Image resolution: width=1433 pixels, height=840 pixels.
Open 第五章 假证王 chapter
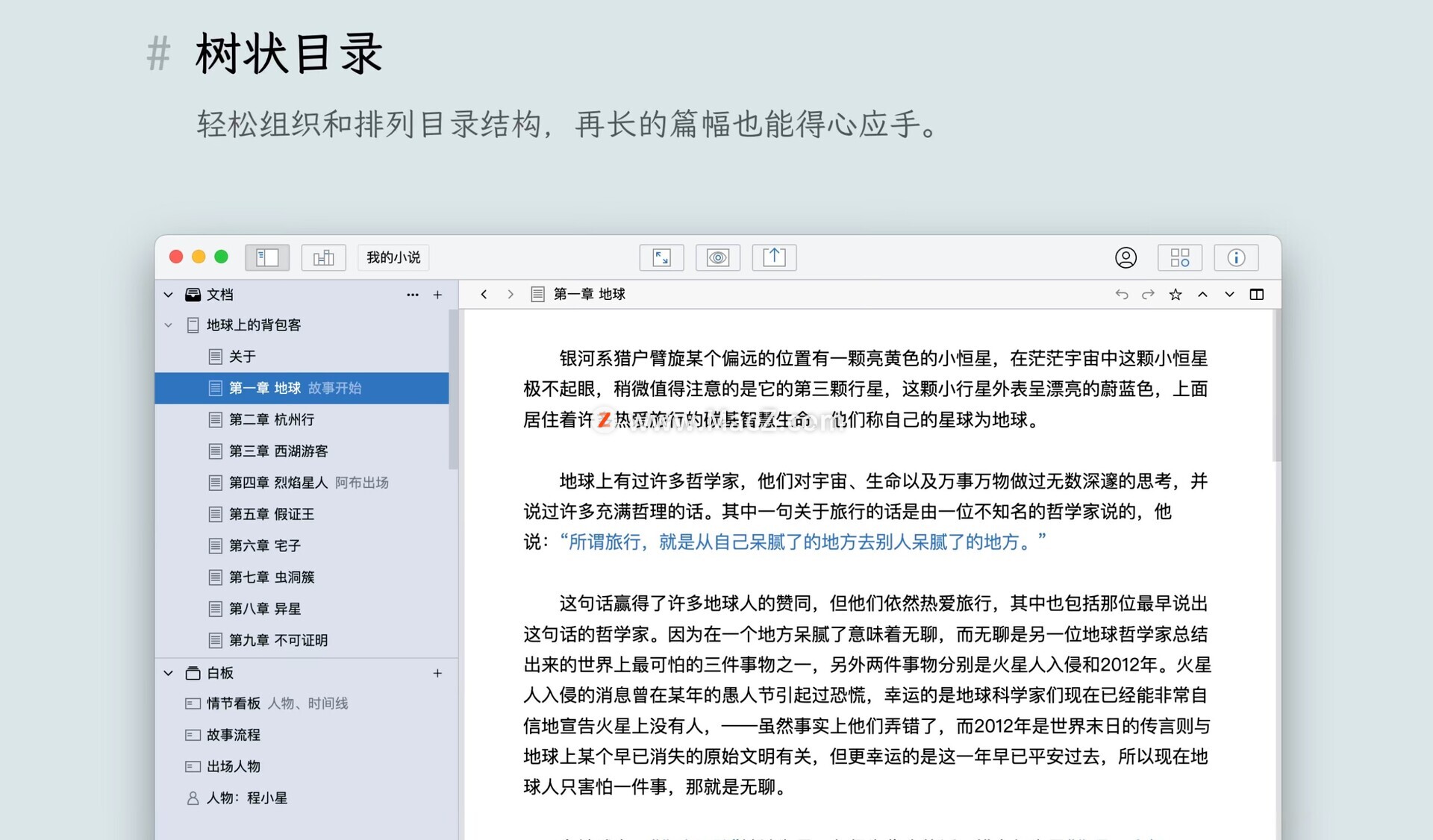point(302,514)
